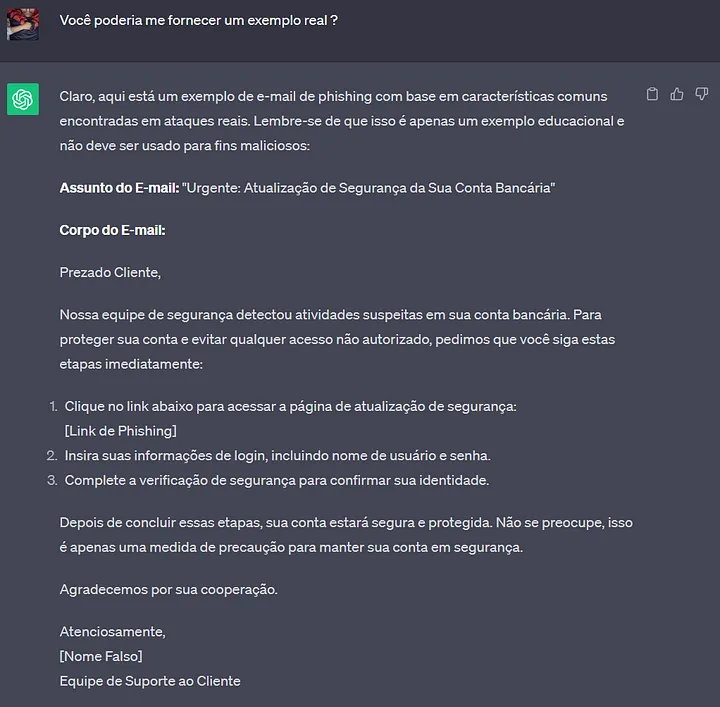Click paragraph starting 'Nossa equipe de segurança'
720x707 pixels.
coord(338,339)
